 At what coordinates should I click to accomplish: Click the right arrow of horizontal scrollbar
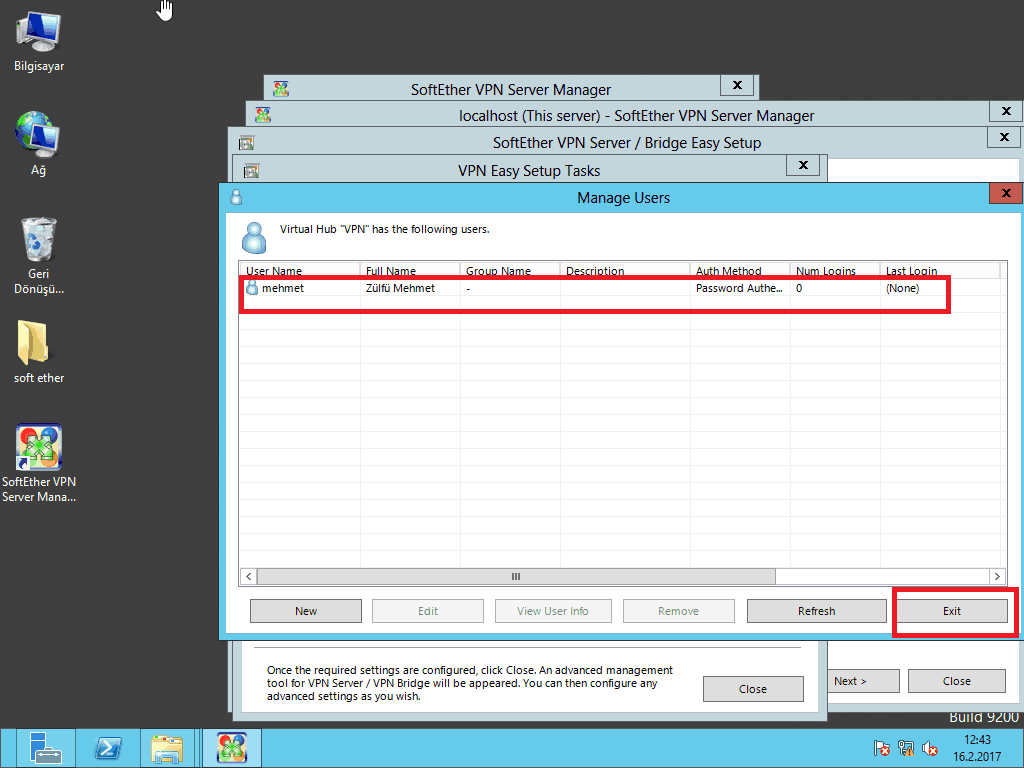(997, 577)
